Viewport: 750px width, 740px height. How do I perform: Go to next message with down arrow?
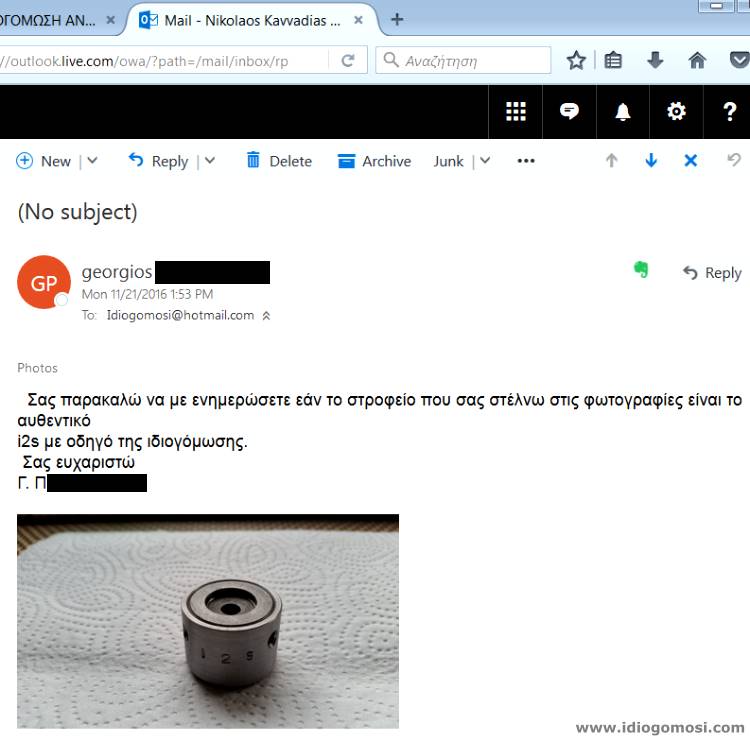[x=651, y=160]
